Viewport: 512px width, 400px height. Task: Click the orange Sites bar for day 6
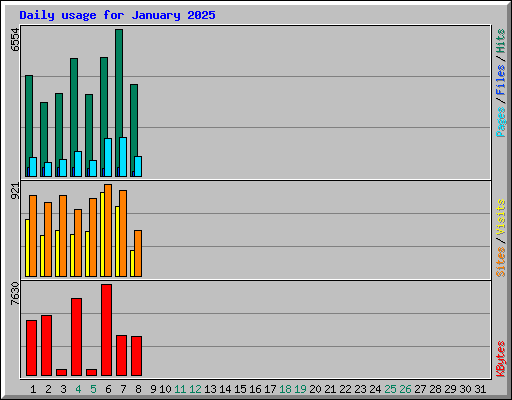pos(108,230)
